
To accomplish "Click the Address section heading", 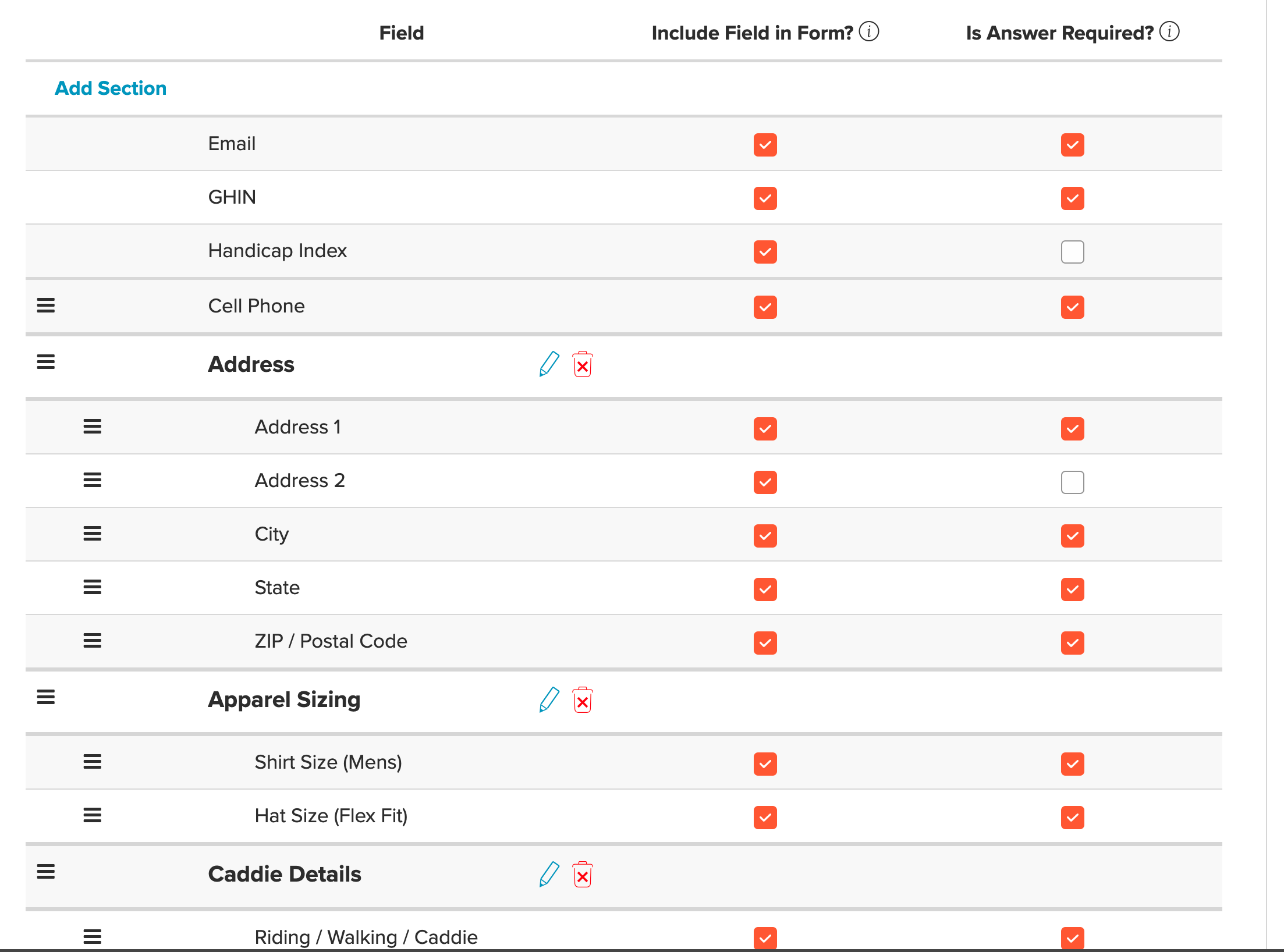I will 251,364.
